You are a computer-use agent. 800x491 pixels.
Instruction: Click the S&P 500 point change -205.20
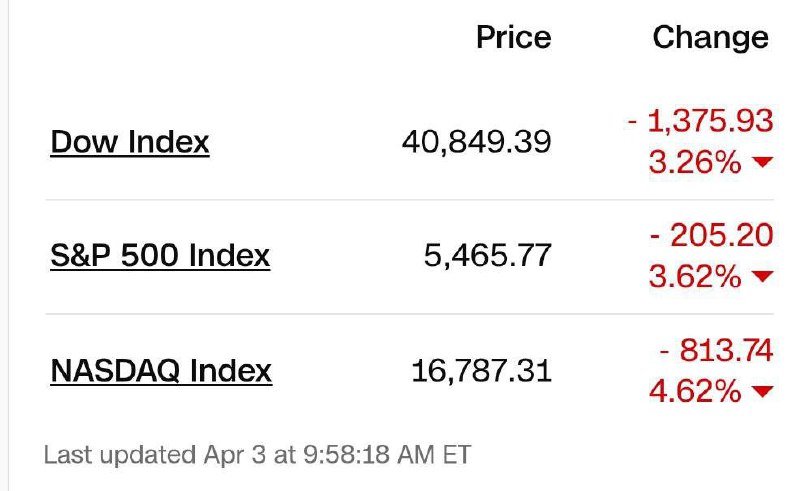click(x=709, y=235)
